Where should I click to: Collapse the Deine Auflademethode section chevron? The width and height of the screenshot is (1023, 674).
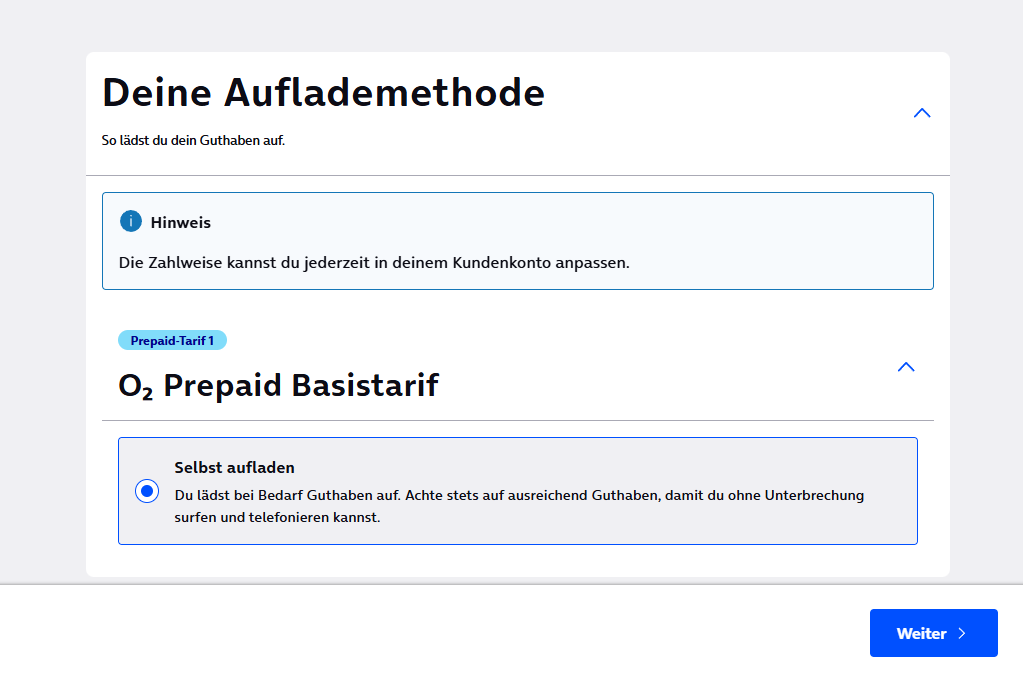922,113
